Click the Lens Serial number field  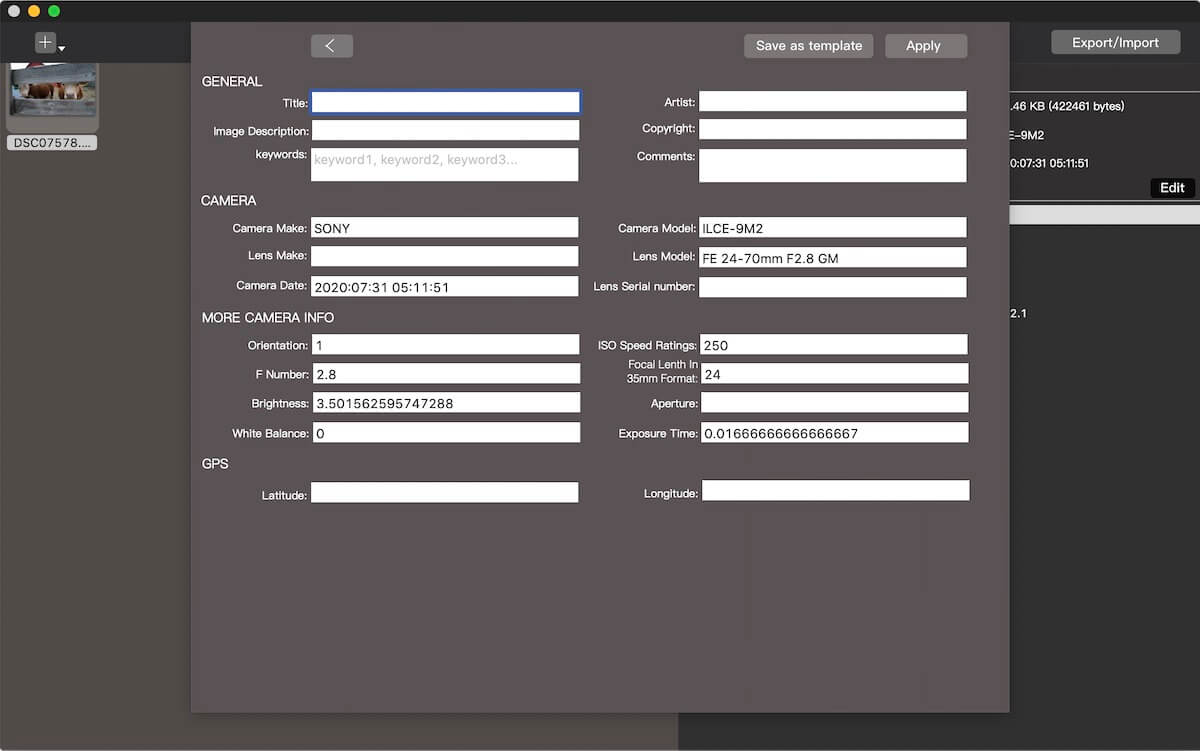[x=833, y=288]
